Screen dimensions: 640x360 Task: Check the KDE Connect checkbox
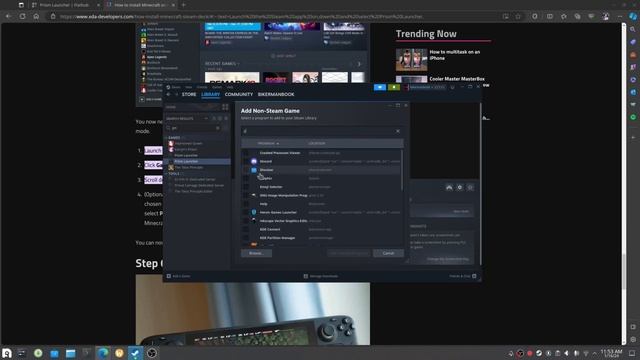(245, 229)
